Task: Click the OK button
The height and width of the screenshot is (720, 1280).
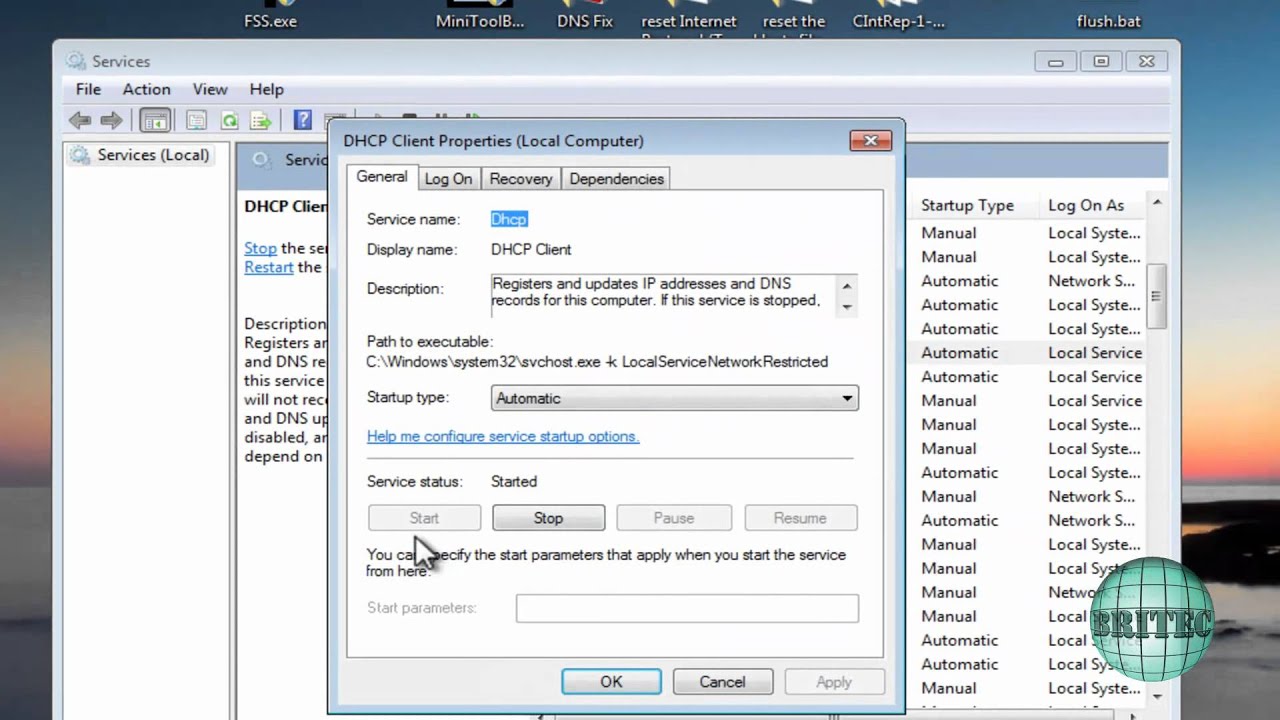Action: tap(611, 682)
